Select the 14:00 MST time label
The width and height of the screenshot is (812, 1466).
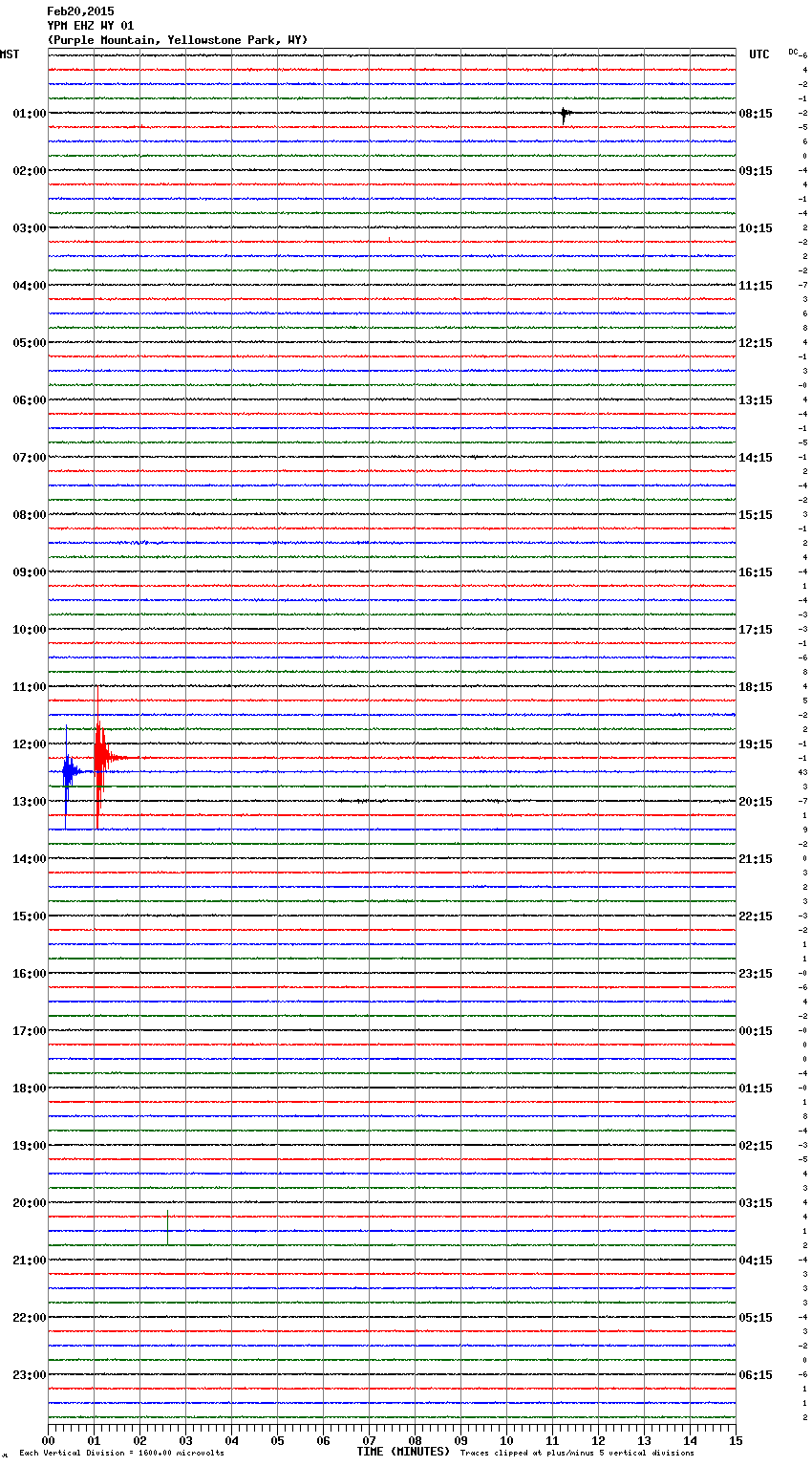tap(30, 859)
